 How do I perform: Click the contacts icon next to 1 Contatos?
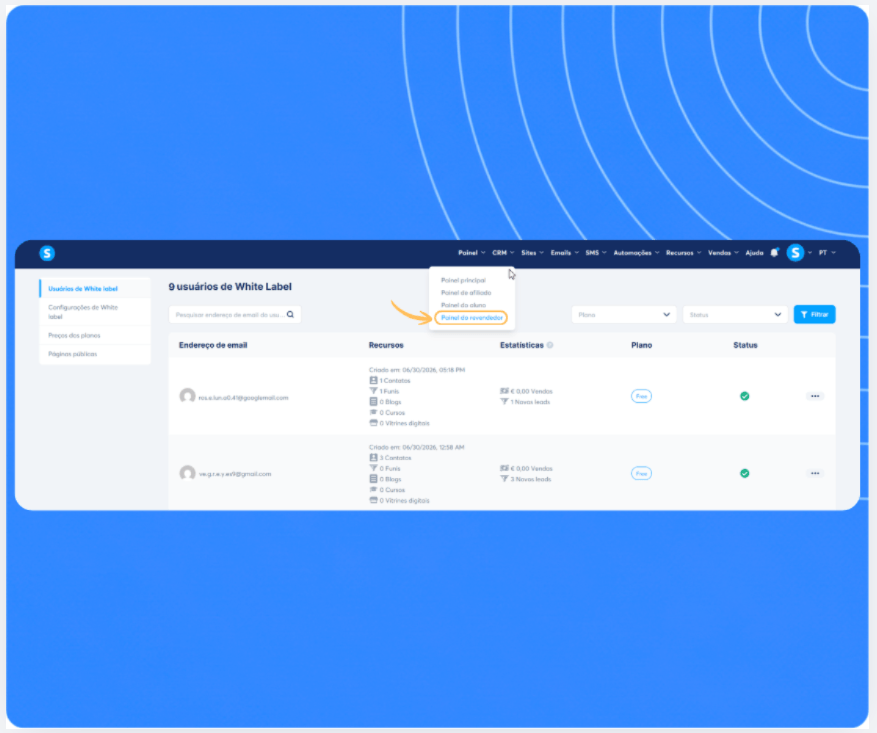[373, 380]
